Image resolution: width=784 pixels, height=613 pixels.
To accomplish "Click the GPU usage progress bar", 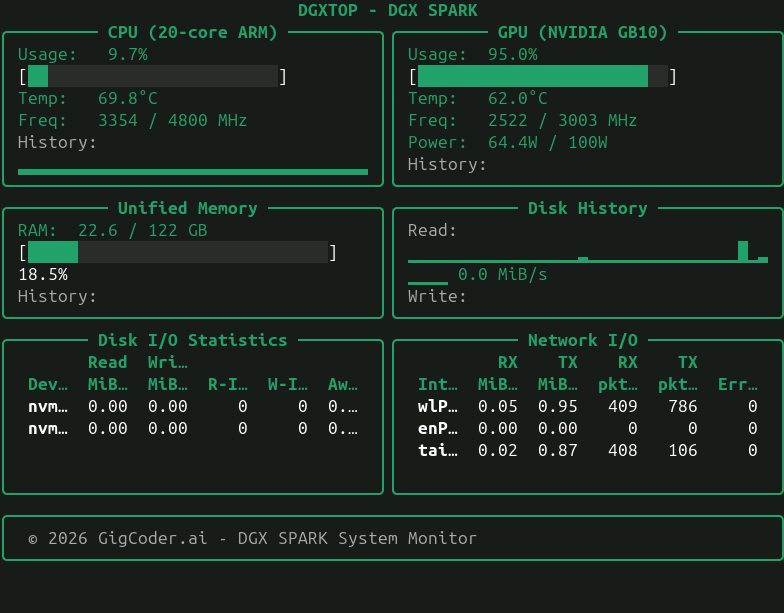I will 542,76.
